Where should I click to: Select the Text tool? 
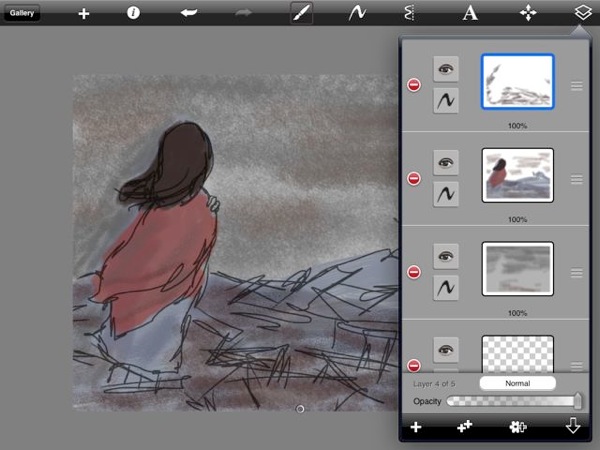(x=469, y=14)
